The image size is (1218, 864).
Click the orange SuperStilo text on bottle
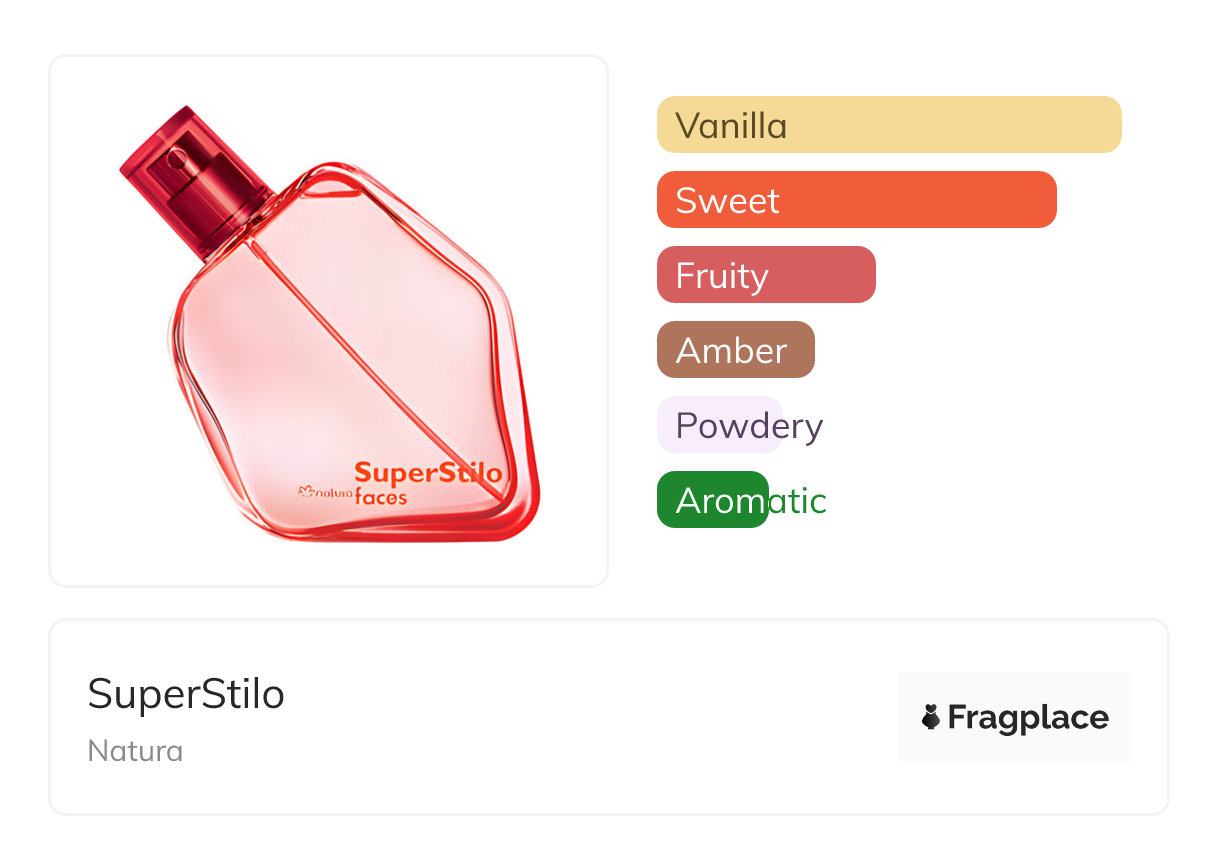click(427, 472)
